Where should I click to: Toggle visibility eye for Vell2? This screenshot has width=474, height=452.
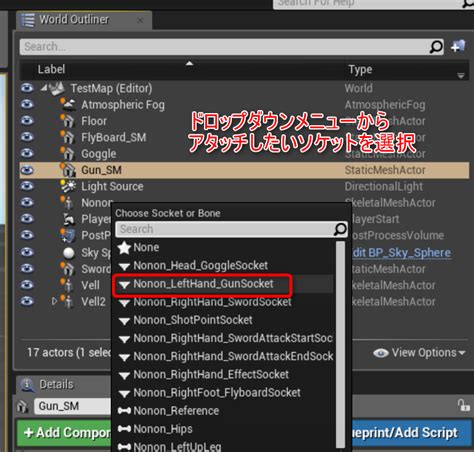pos(27,301)
